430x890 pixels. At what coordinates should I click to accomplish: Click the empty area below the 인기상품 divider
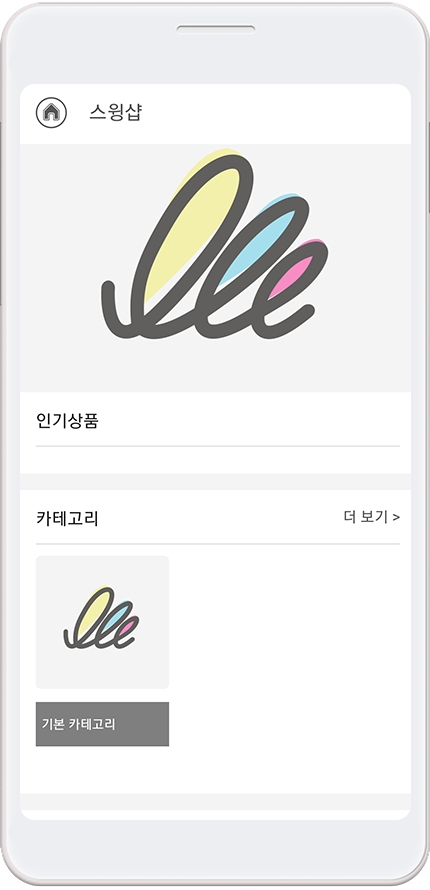point(218,460)
